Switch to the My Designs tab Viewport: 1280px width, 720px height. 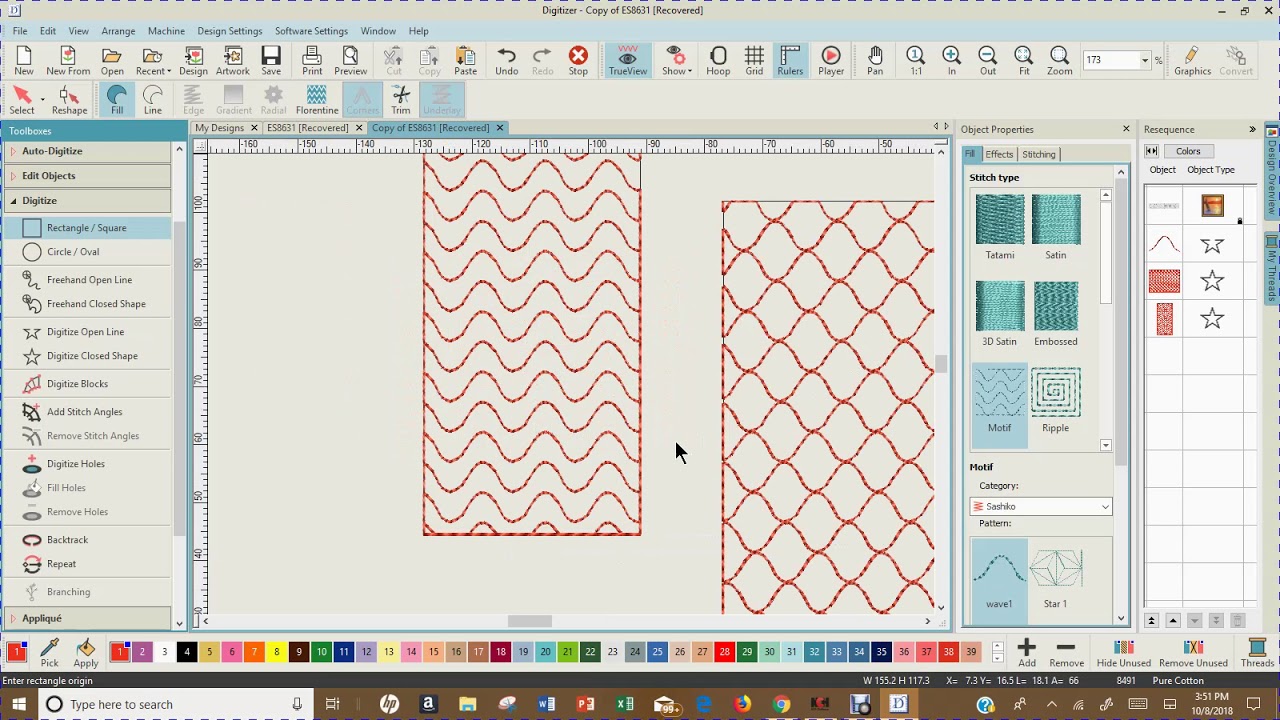coord(220,128)
